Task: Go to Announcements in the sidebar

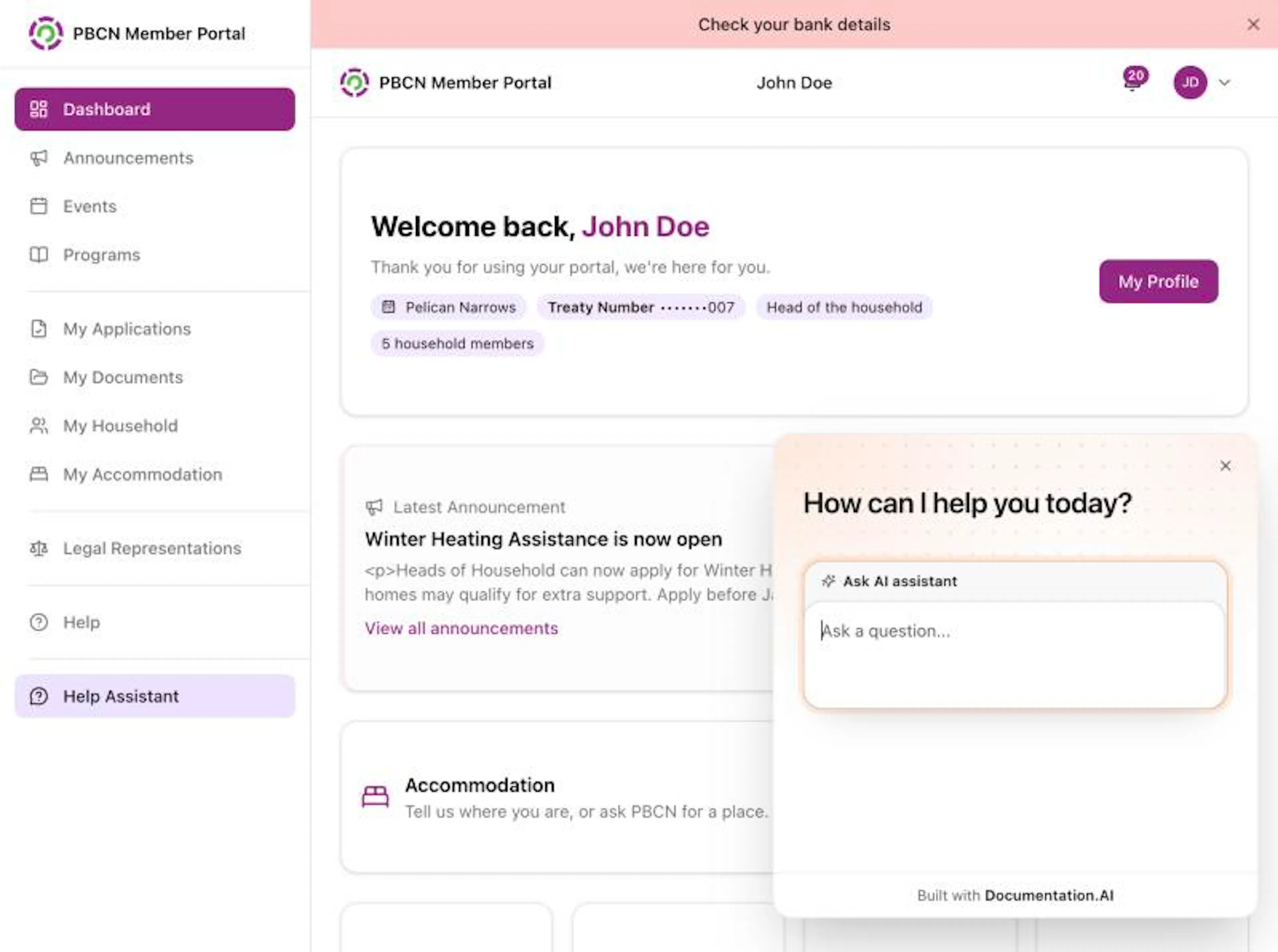Action: [x=155, y=158]
